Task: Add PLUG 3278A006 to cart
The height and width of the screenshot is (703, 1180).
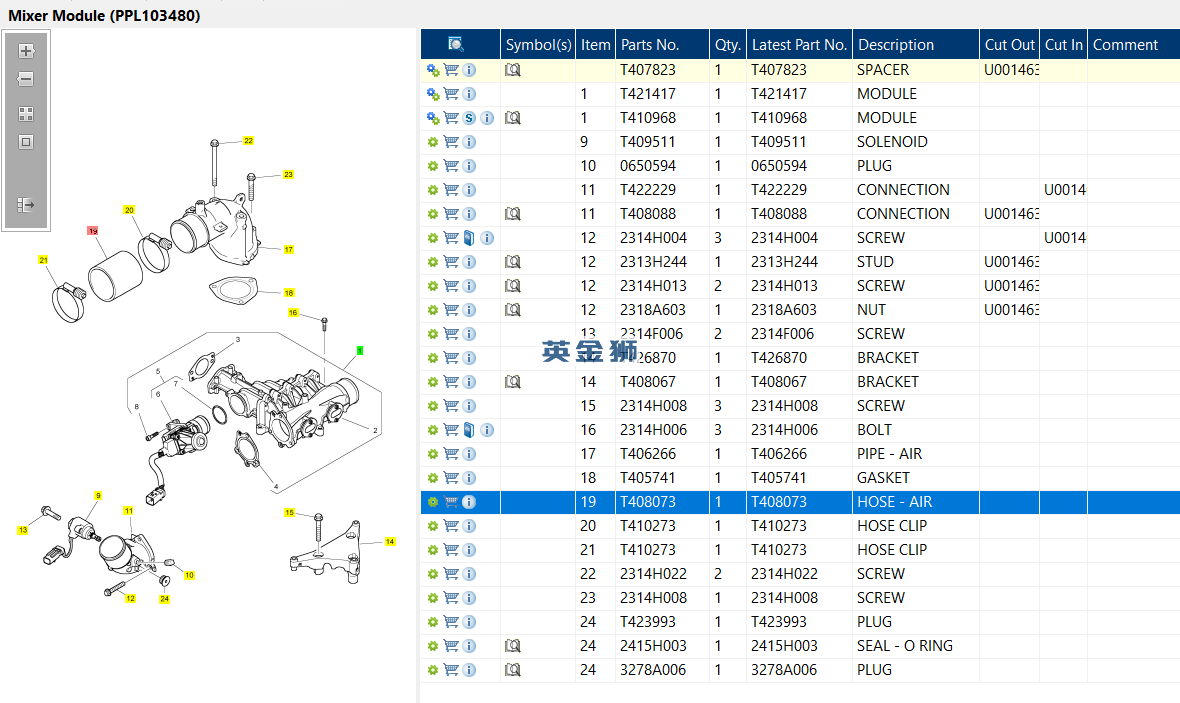Action: [x=451, y=670]
